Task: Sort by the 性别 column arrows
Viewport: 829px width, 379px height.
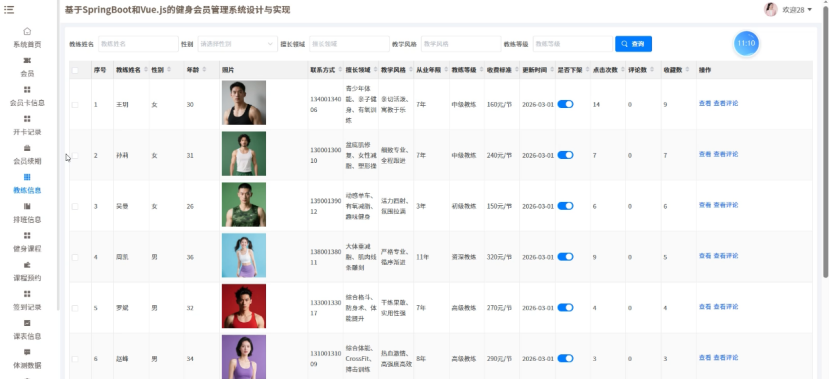Action: click(x=169, y=70)
